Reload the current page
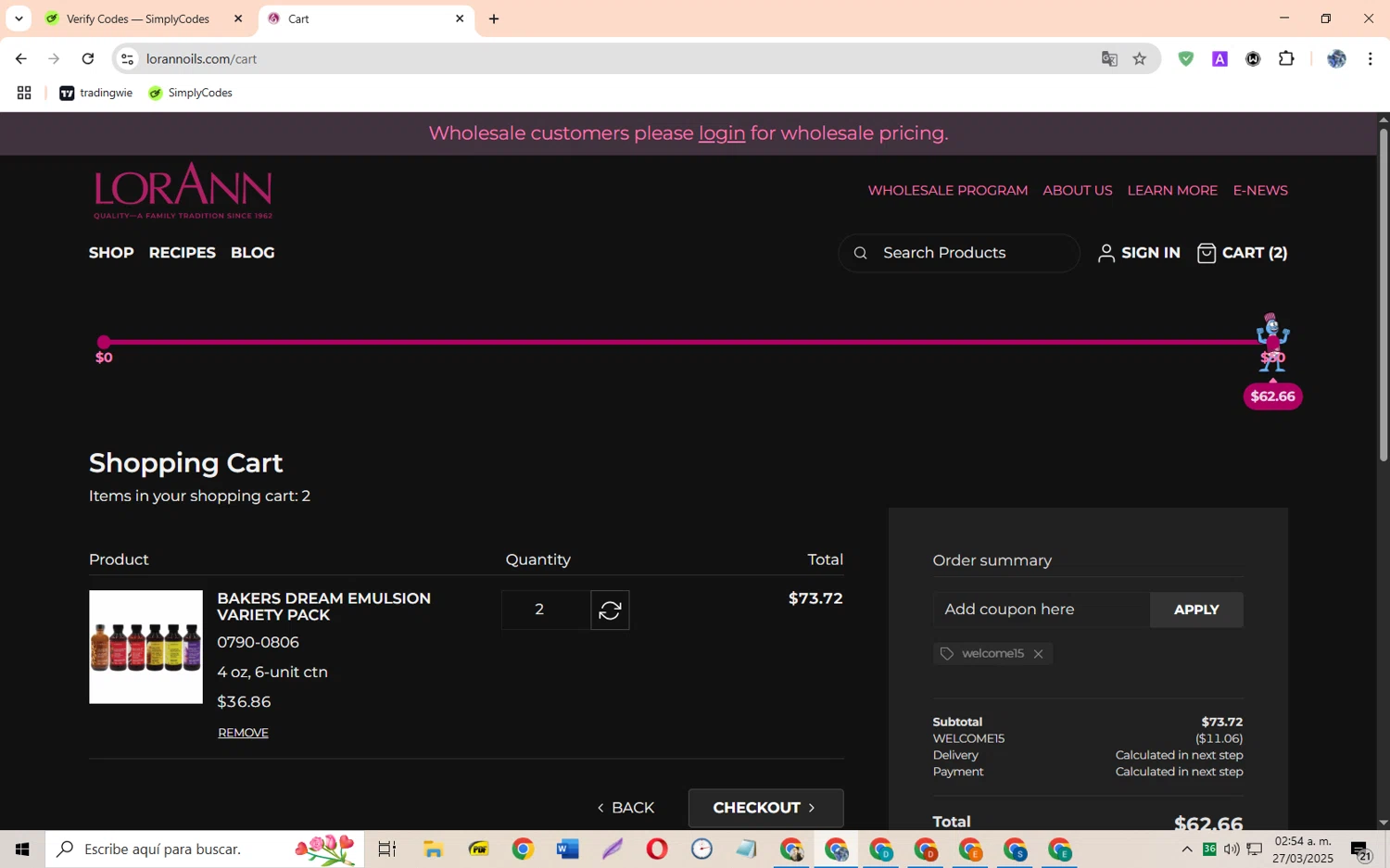The image size is (1390, 868). pos(88,59)
